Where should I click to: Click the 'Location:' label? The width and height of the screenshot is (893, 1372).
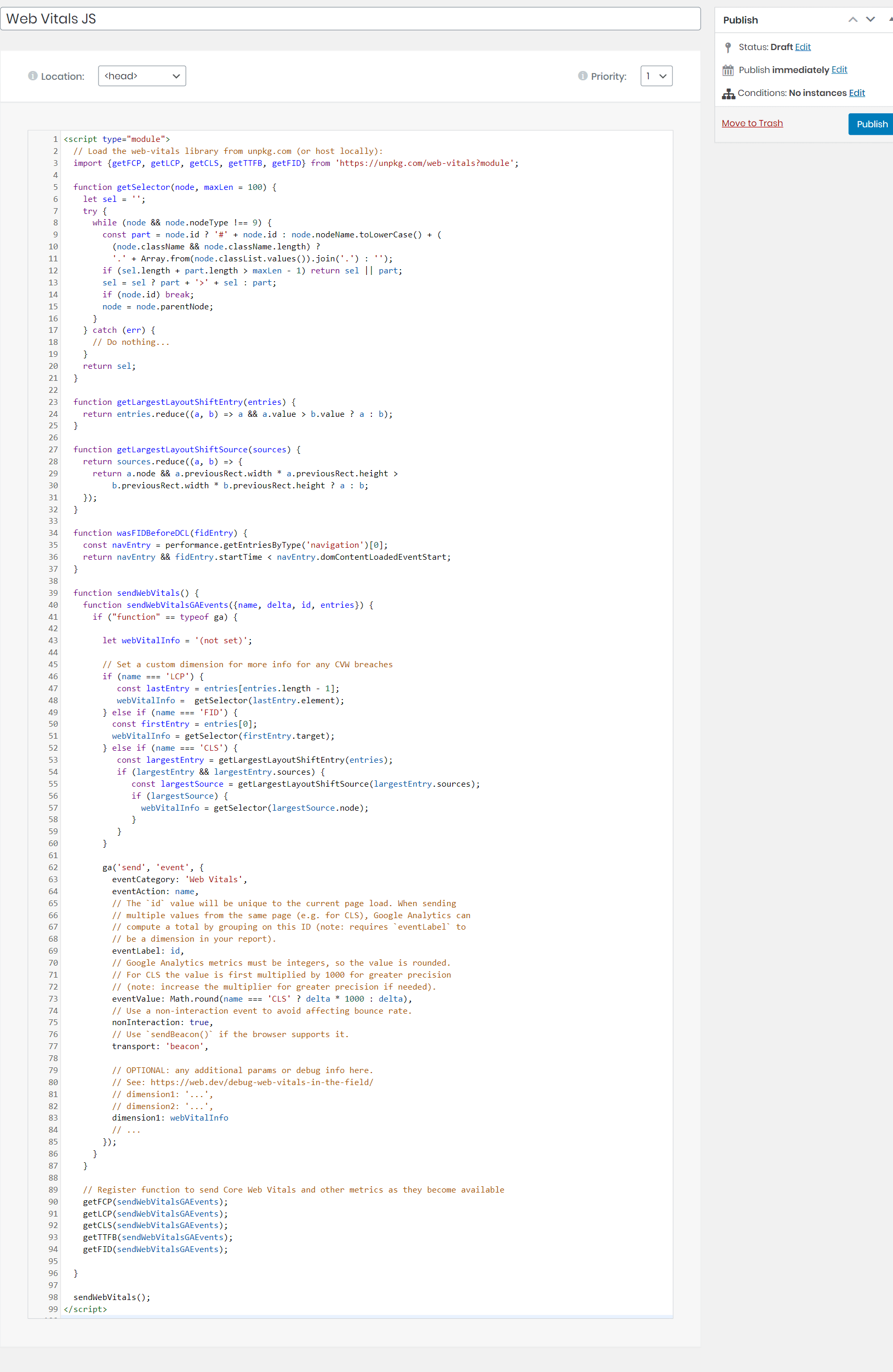click(x=62, y=77)
